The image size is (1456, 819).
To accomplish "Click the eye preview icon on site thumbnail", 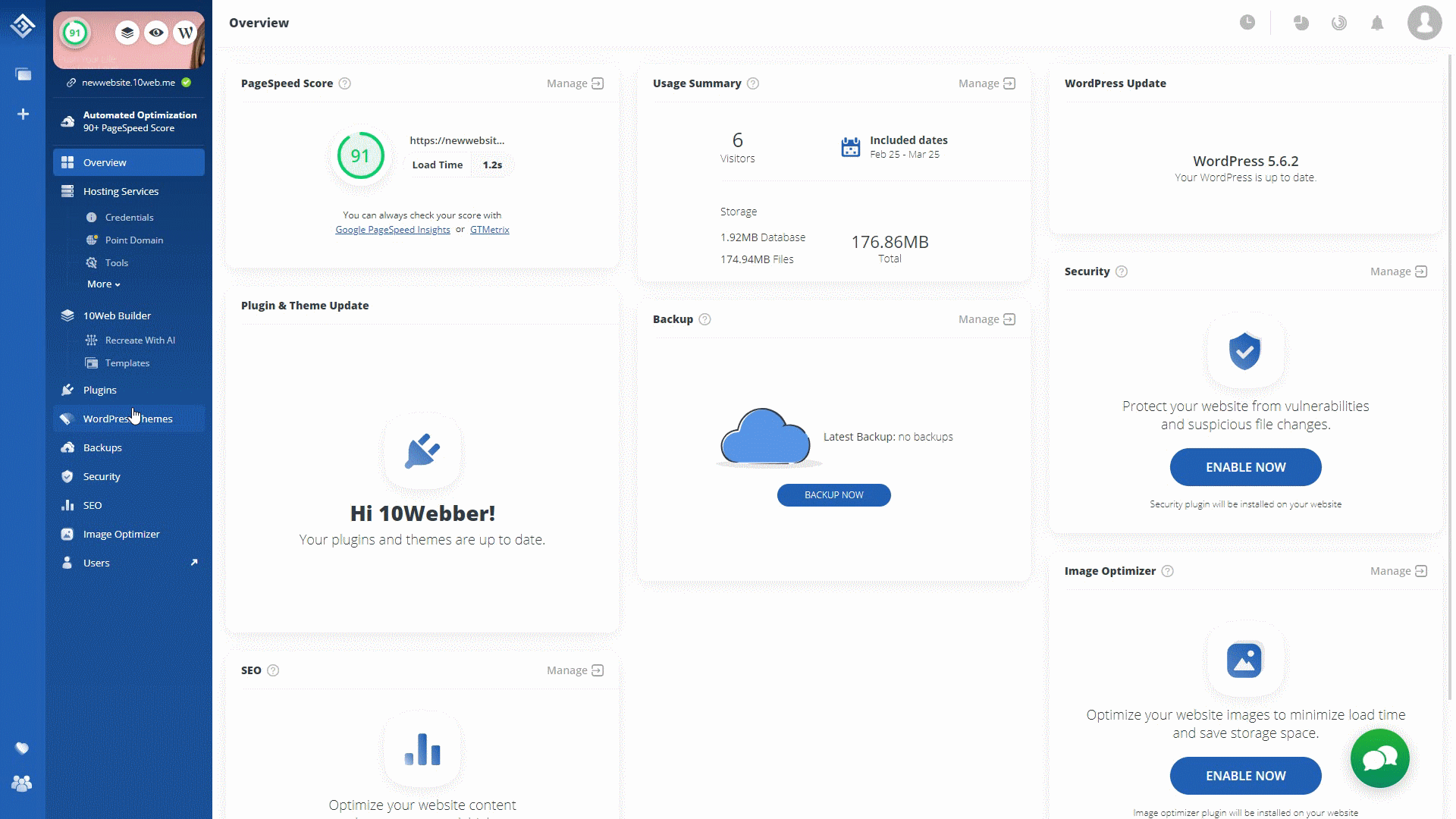I will coord(156,33).
